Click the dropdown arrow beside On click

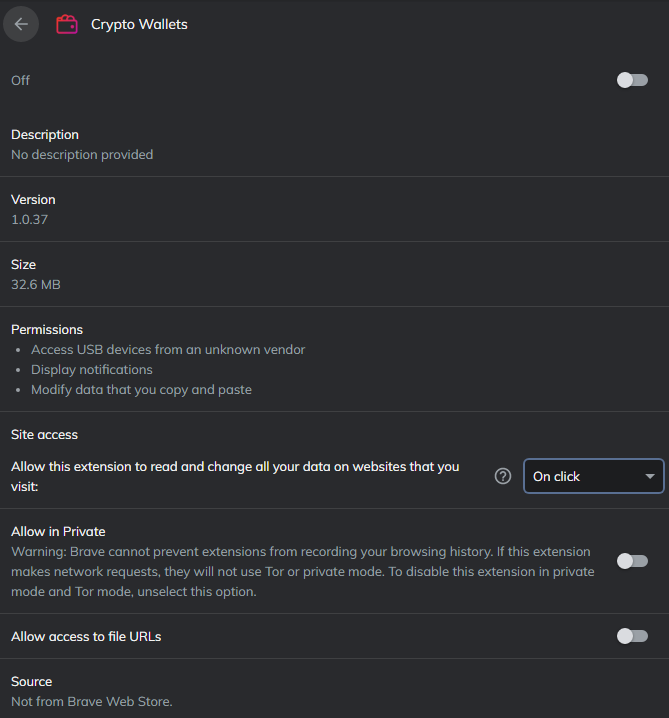click(x=649, y=476)
